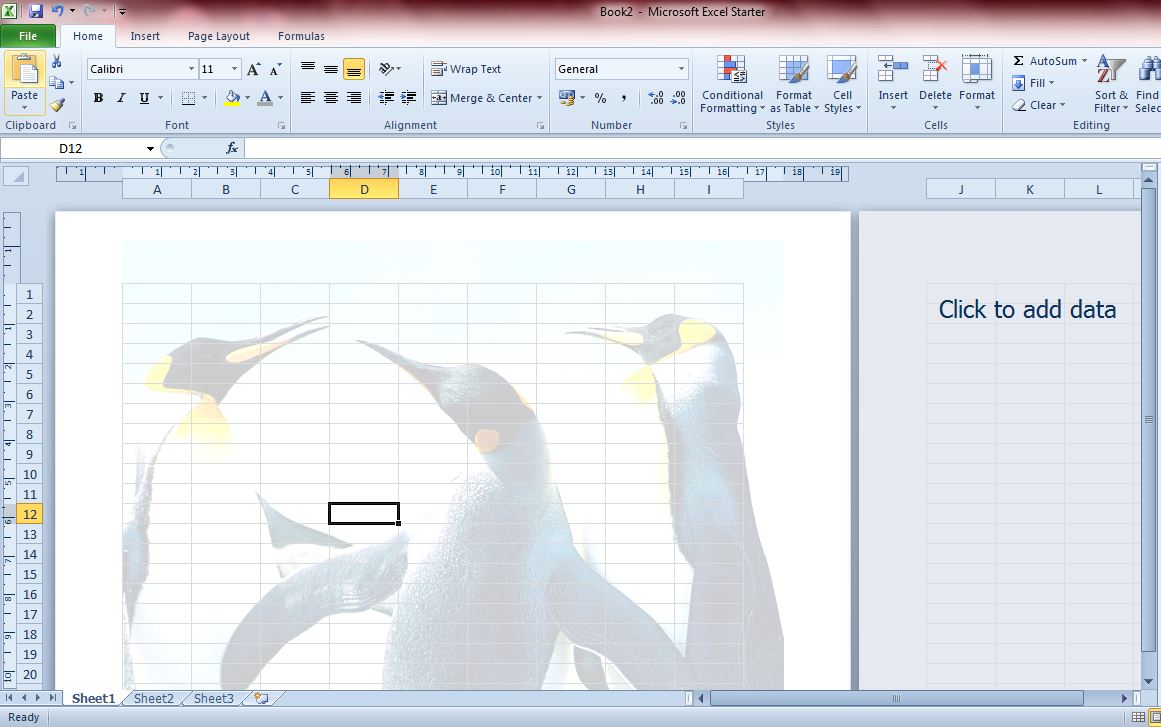Toggle Wrap Text for the cell
The height and width of the screenshot is (727, 1161).
coord(466,69)
